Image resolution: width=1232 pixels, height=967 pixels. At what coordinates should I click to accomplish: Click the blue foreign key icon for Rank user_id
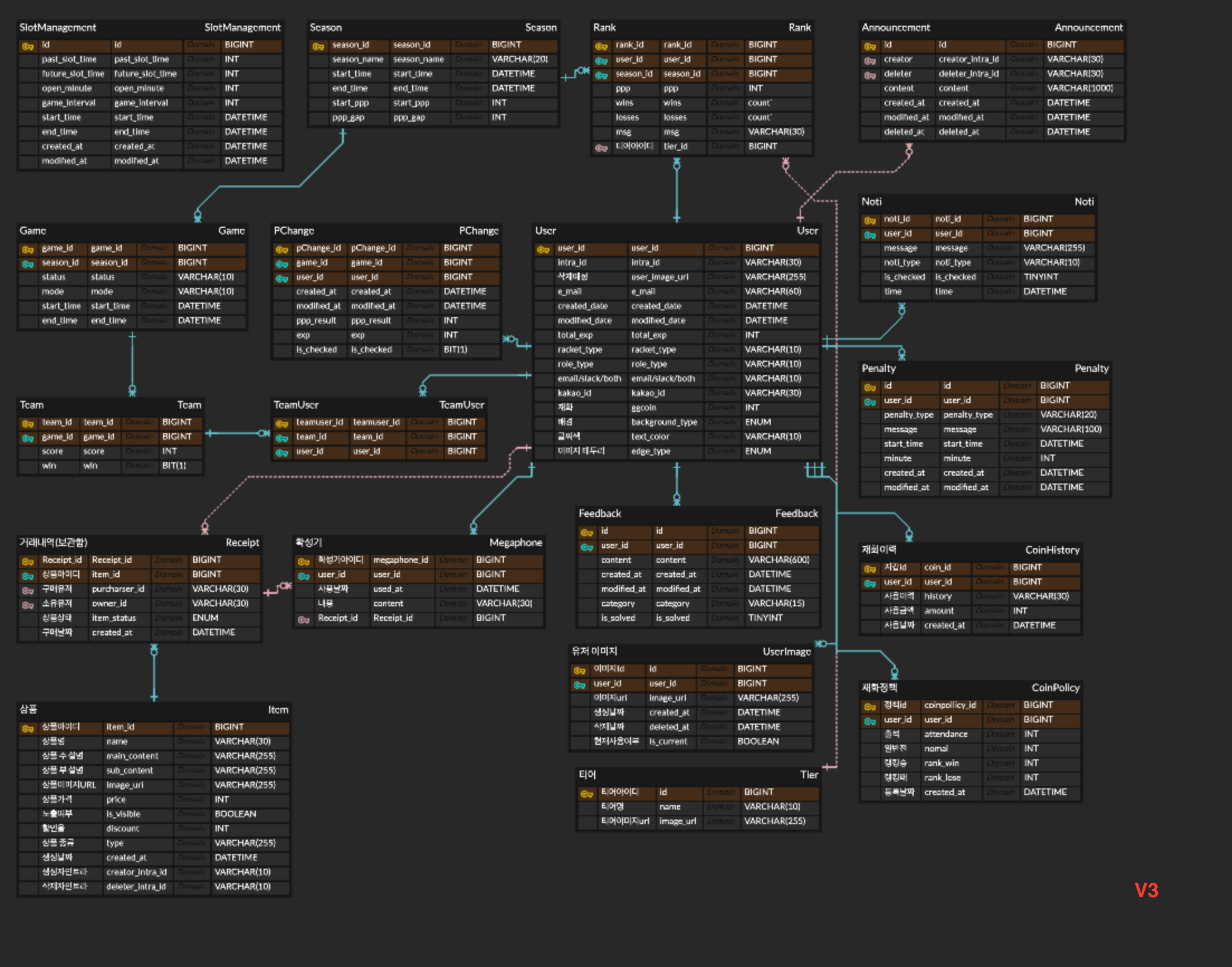(x=601, y=61)
